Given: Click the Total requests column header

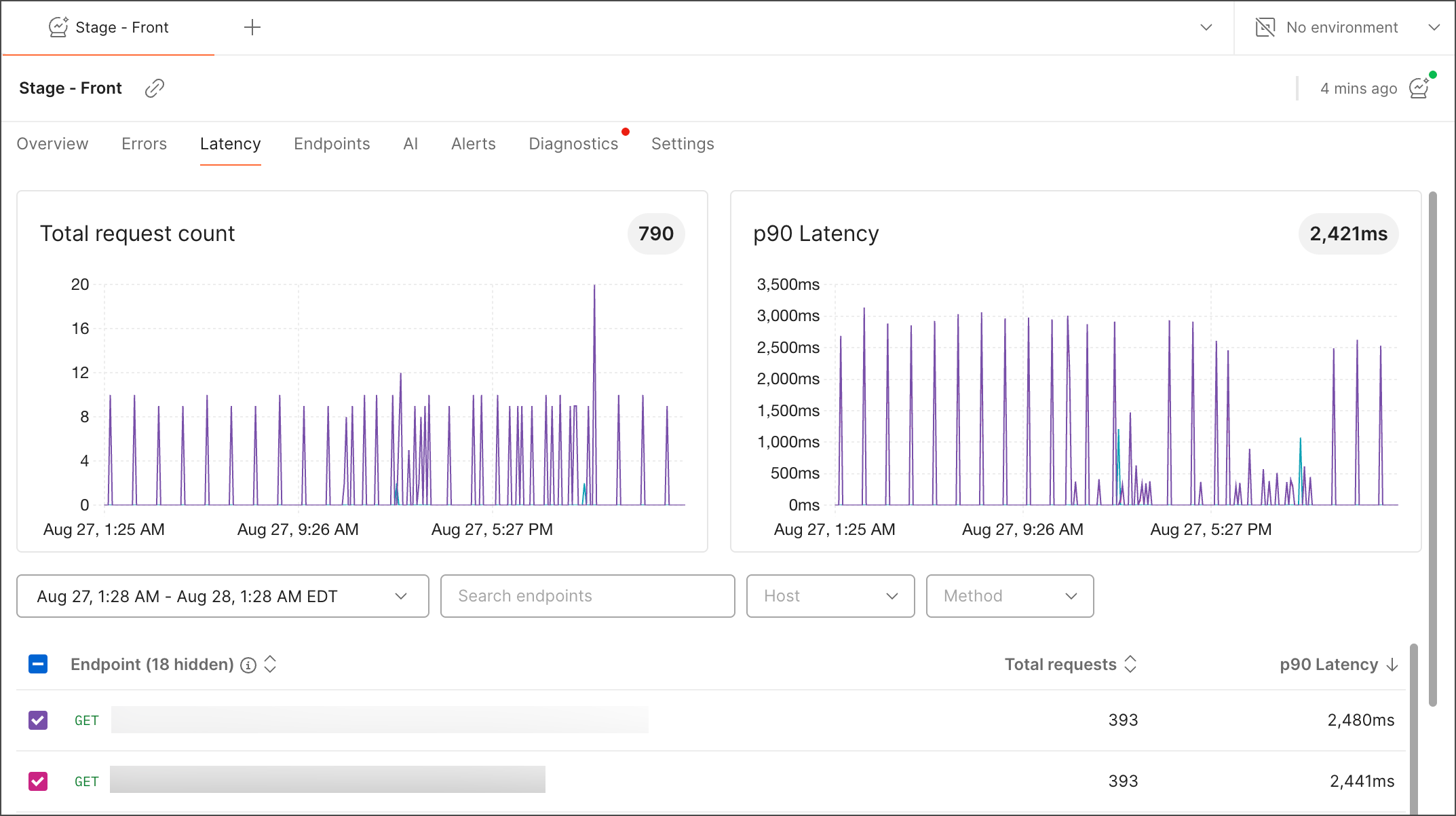Looking at the screenshot, I should point(1060,665).
